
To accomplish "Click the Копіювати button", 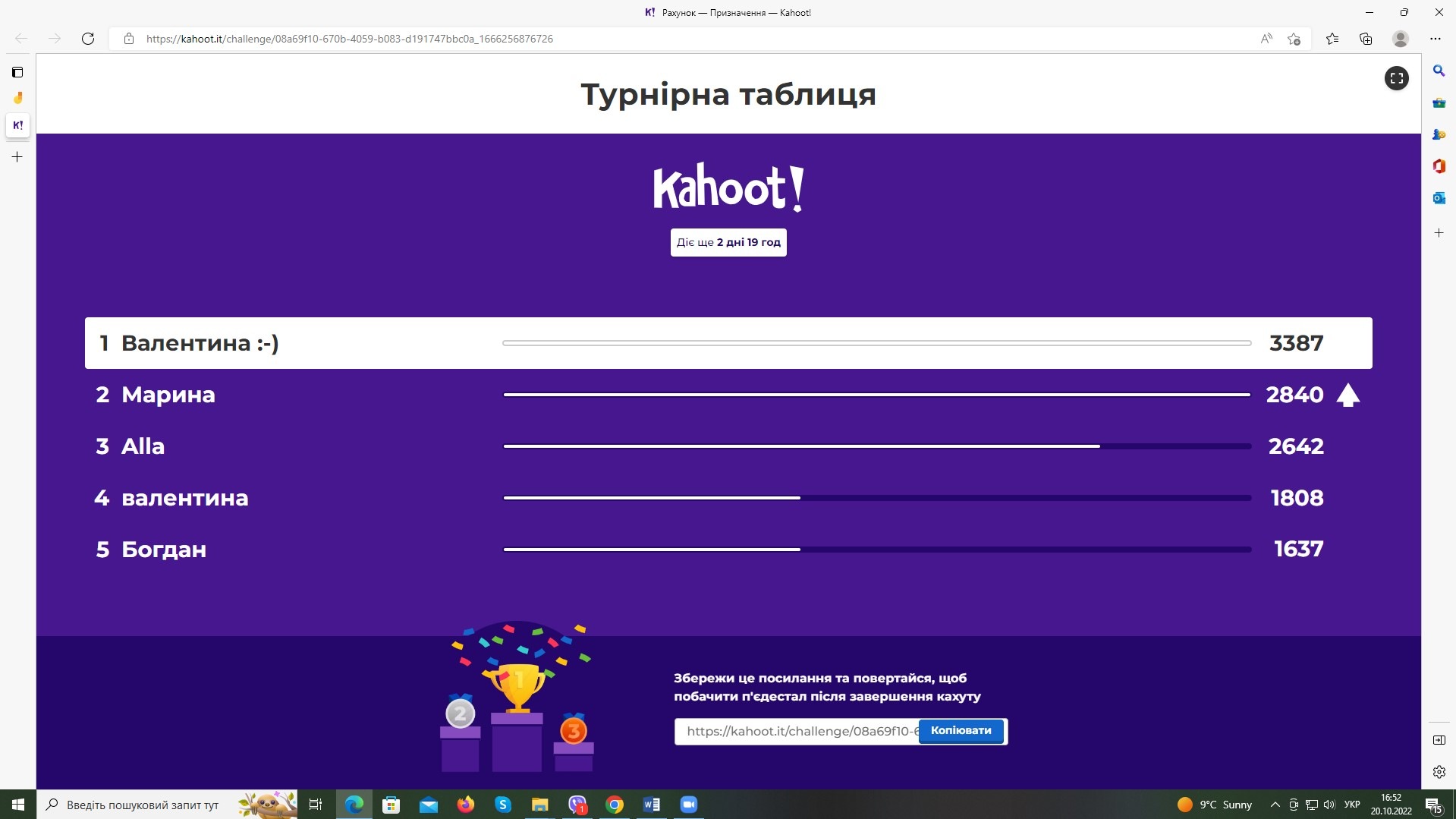I will pos(961,731).
